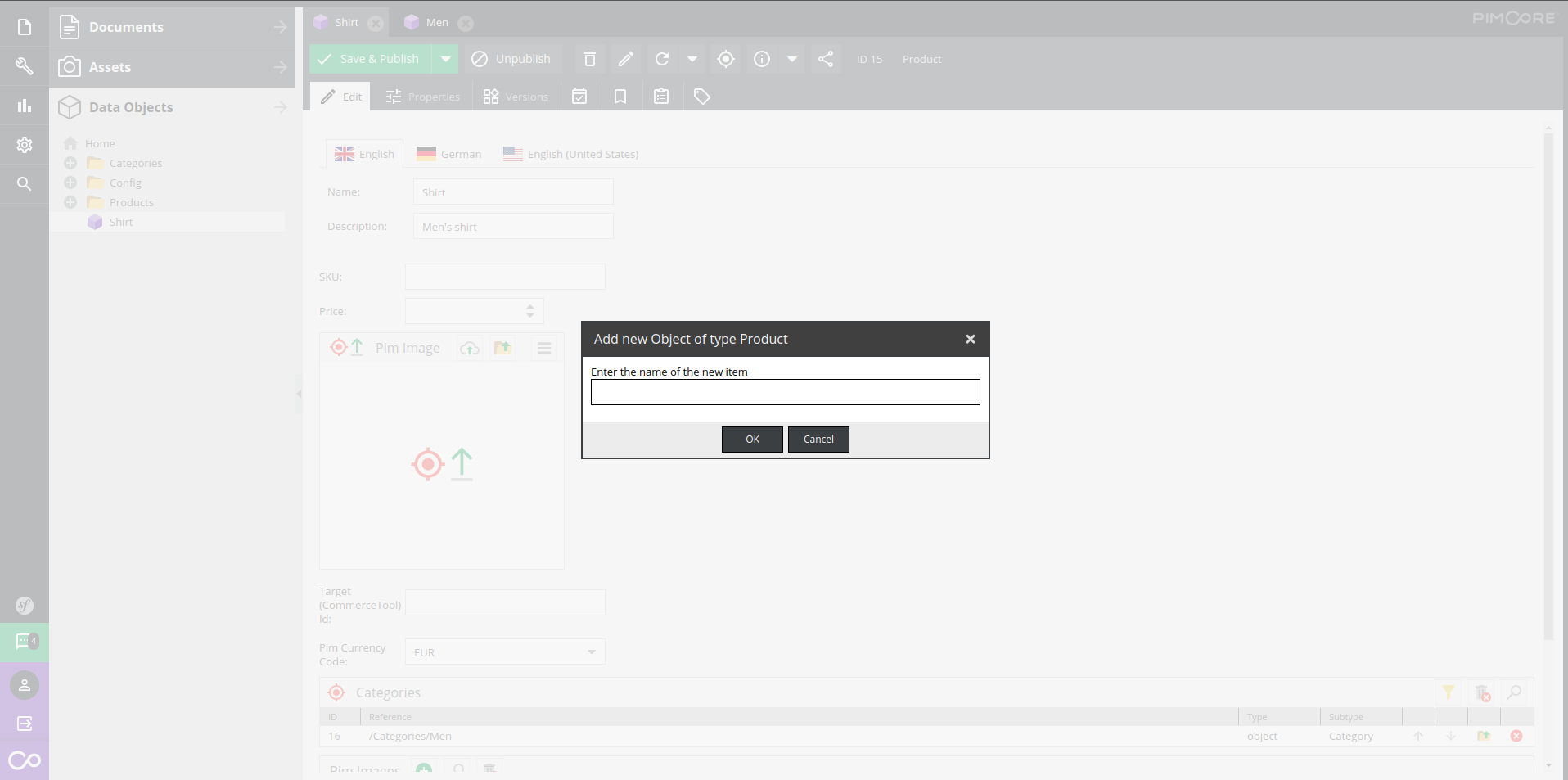Screen dimensions: 1568x780
Task: Expand the Products folder node
Action: click(70, 202)
